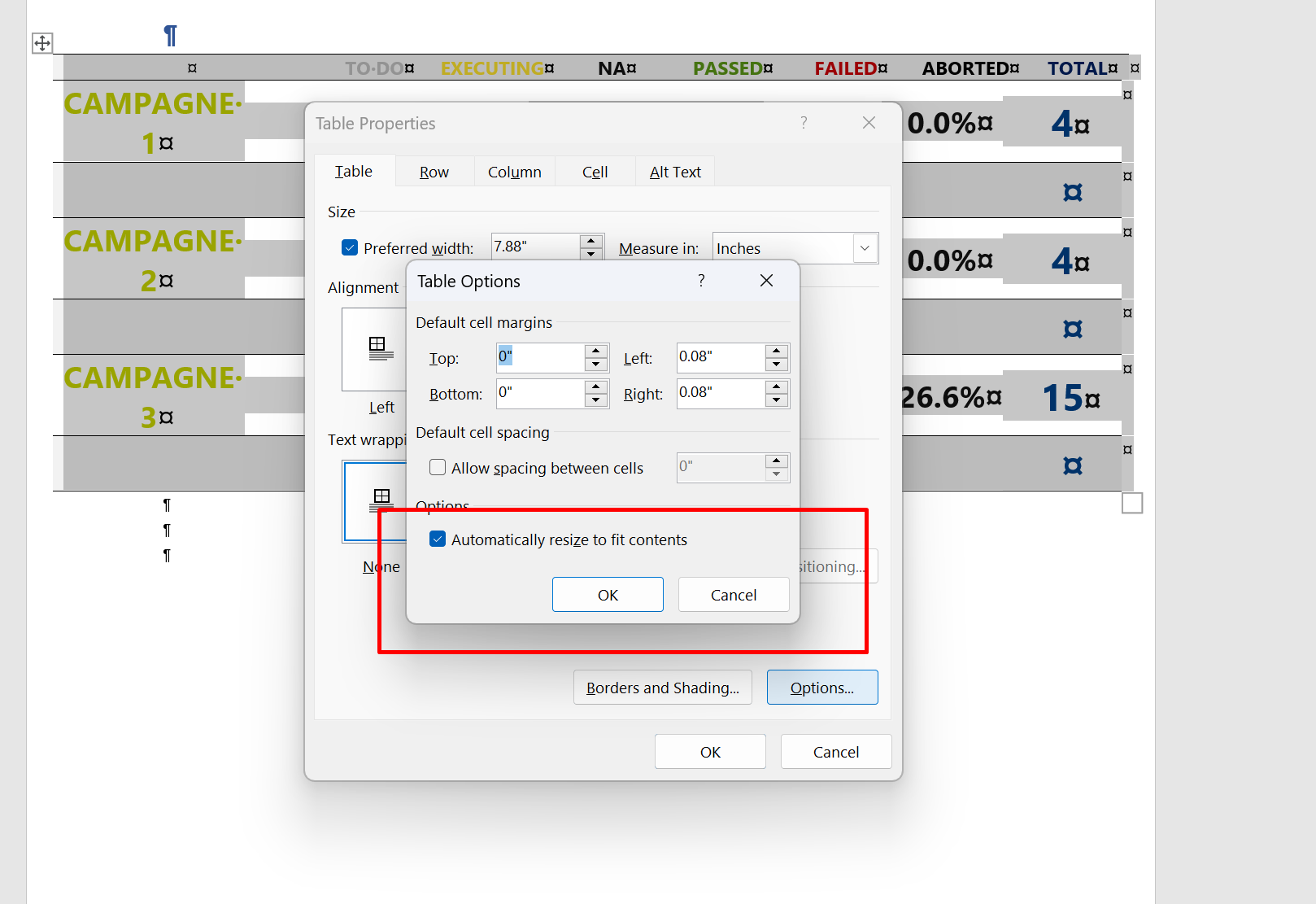Screen dimensions: 1316x904
Task: Enable Allow spacing between cells
Action: [438, 468]
